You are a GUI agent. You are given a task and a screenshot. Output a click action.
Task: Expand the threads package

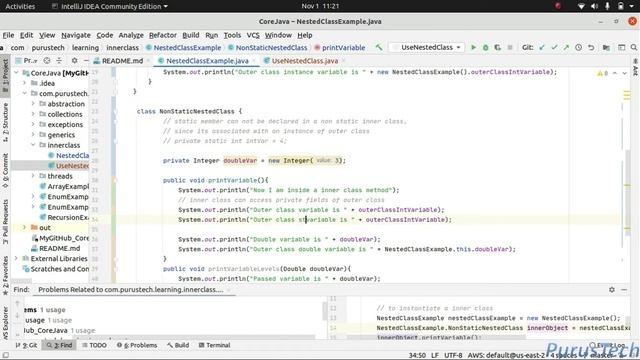(x=33, y=176)
